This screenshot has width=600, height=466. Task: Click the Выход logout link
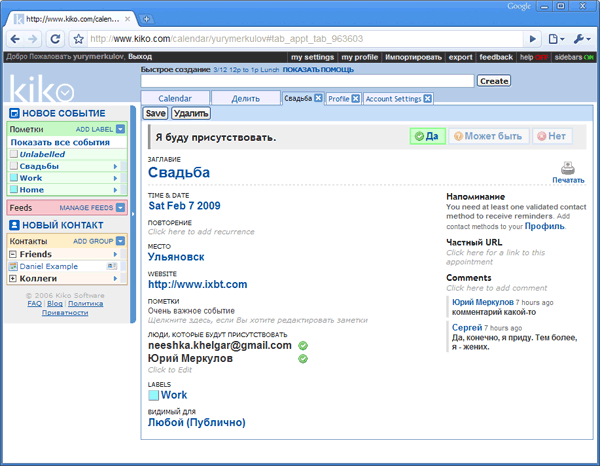point(140,57)
